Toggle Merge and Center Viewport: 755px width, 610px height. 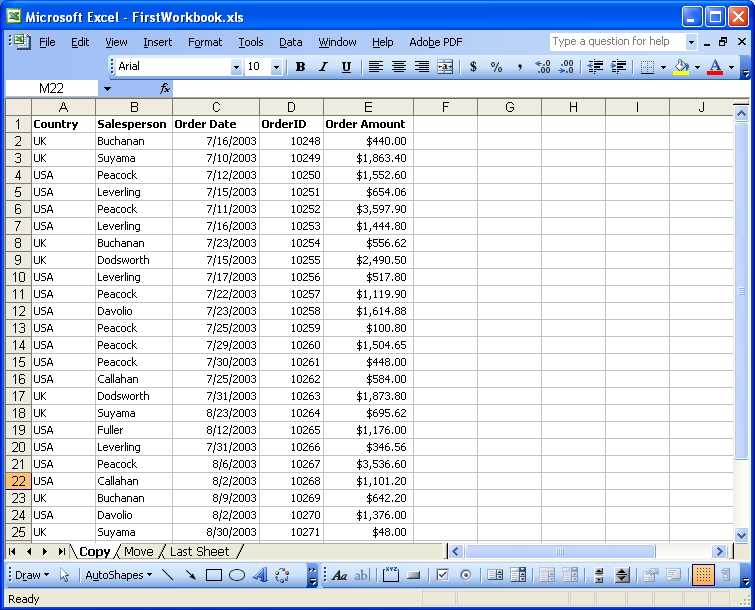click(x=445, y=66)
